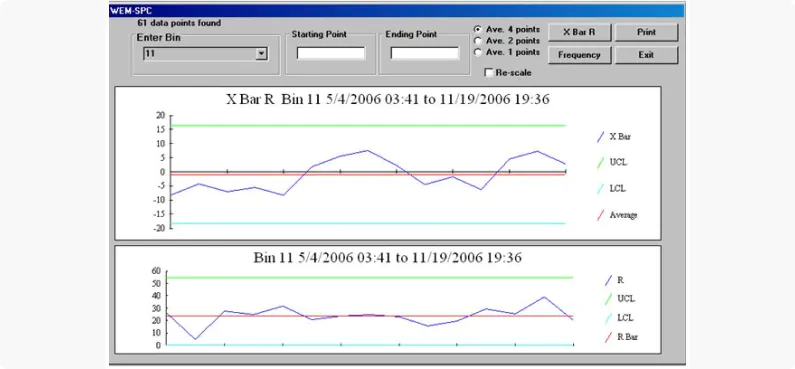Click the lower chart Bin 11 title
This screenshot has height=369, width=795.
[387, 258]
